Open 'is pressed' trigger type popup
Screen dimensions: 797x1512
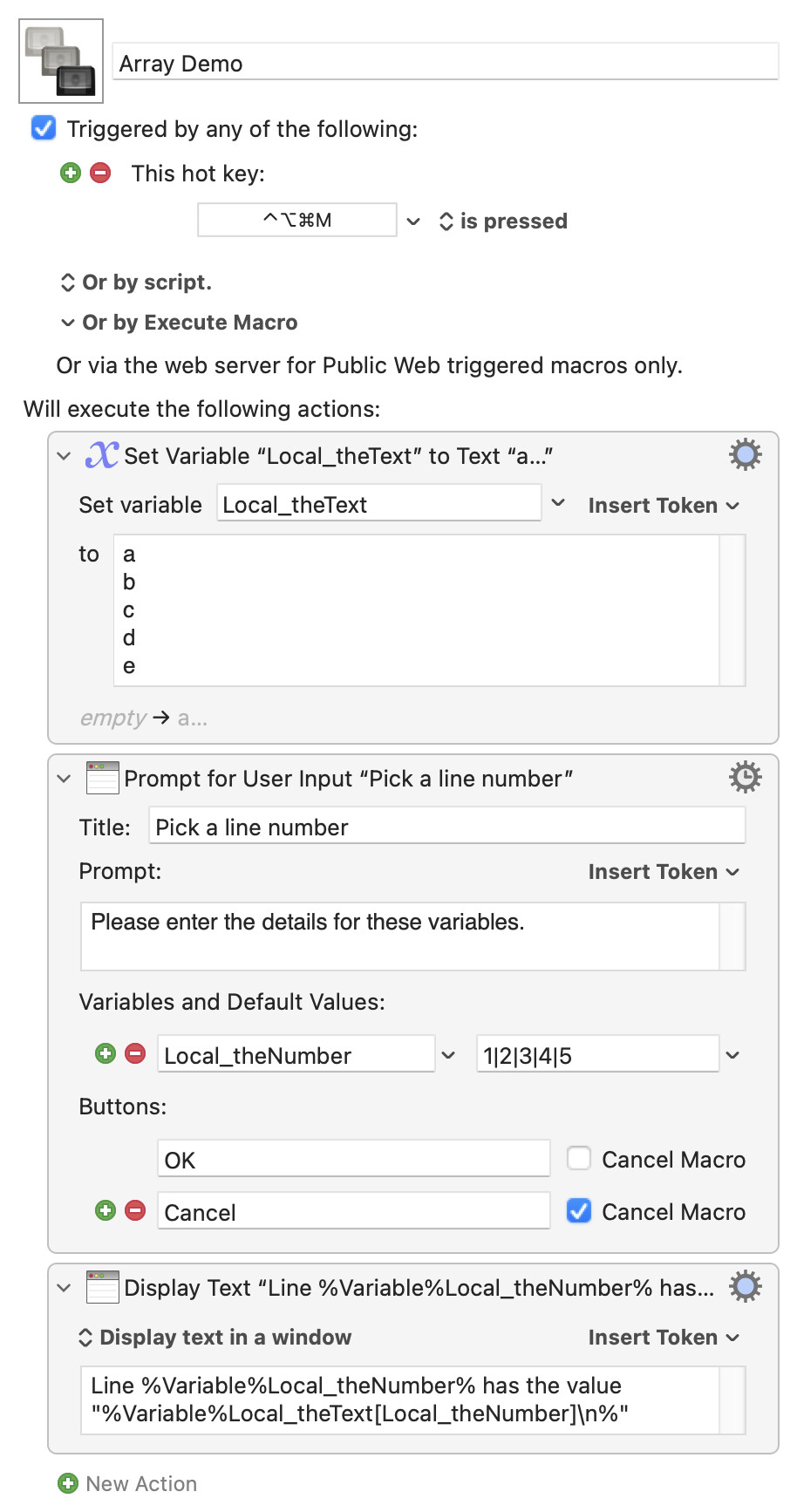pyautogui.click(x=503, y=221)
